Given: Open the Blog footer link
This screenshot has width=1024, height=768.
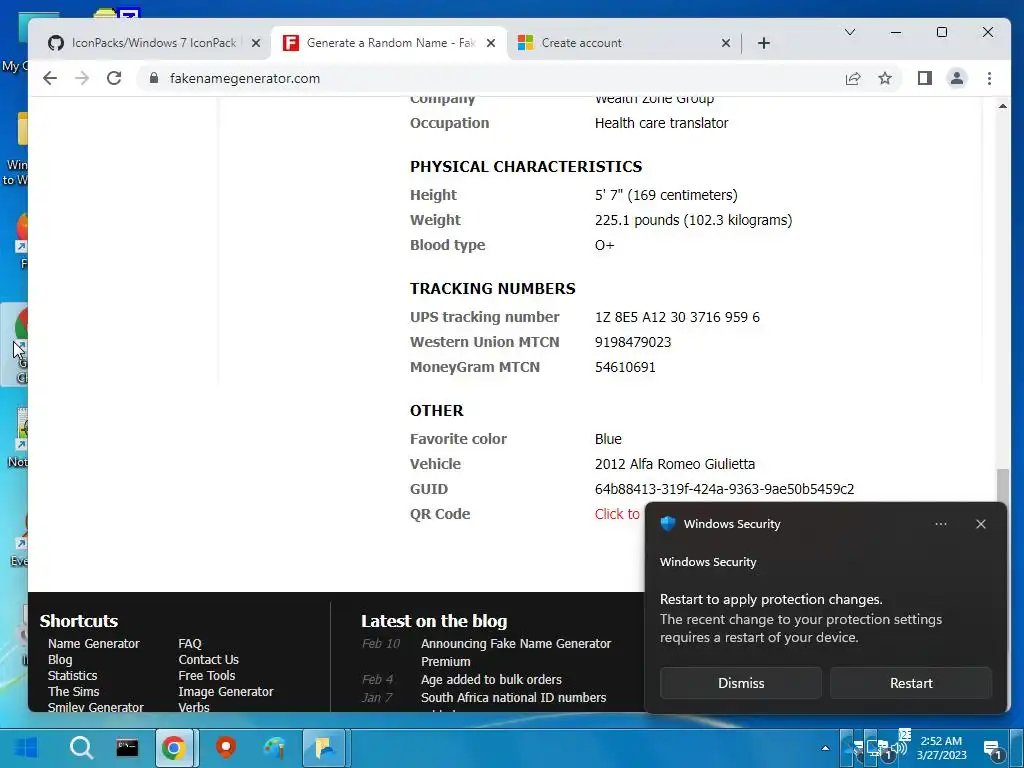Looking at the screenshot, I should pos(60,660).
